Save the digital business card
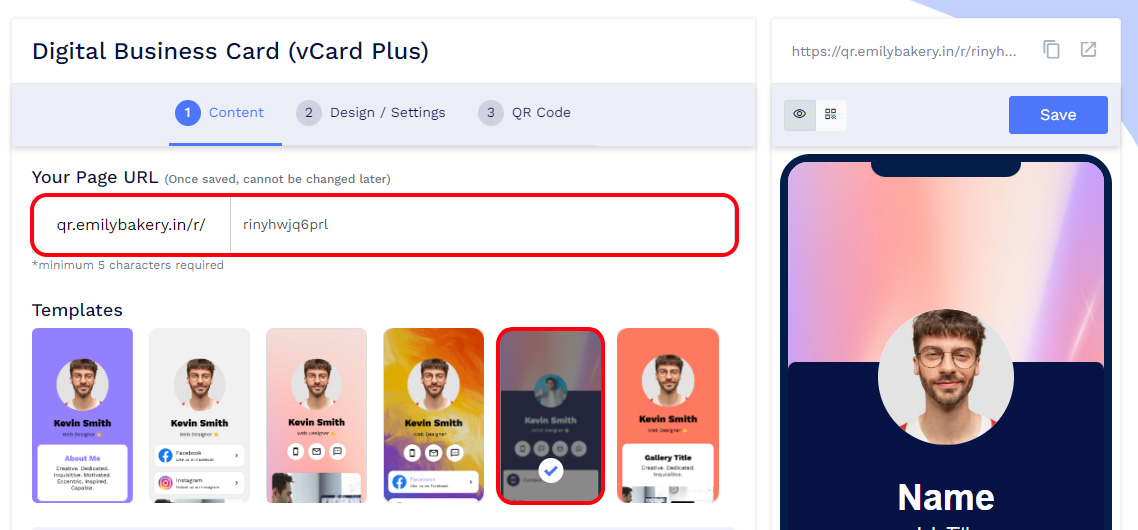Screen dimensions: 1138x530 click(1058, 115)
